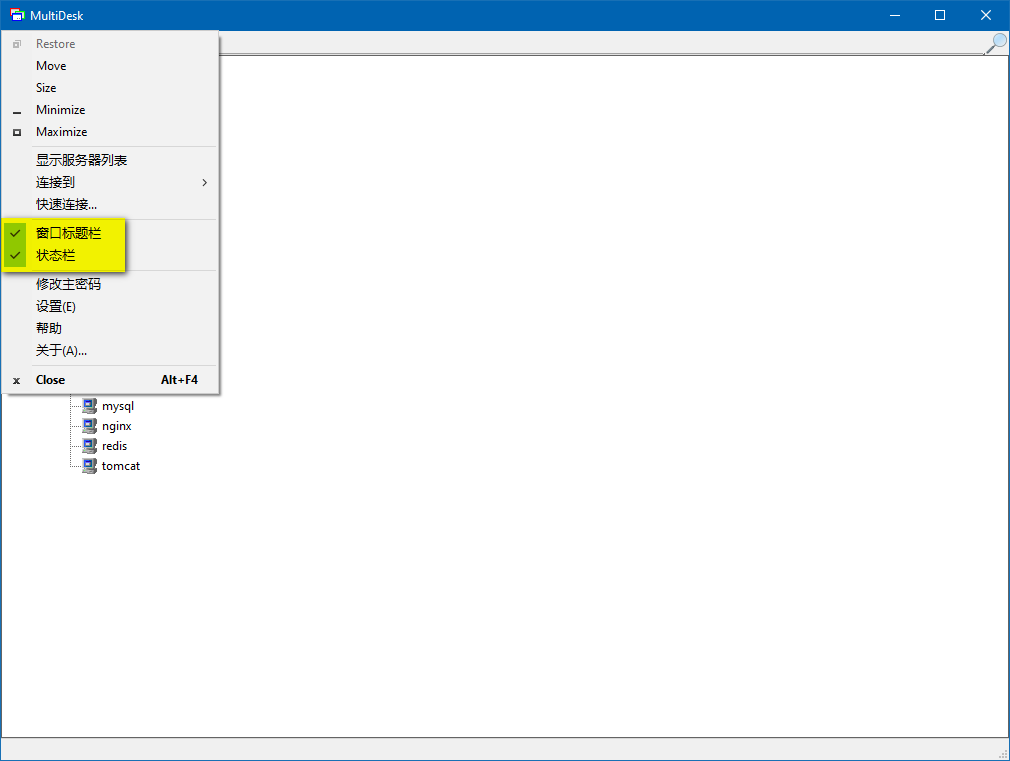Screen dimensions: 1010x761
Task: Choose Move in the system menu
Action: [x=51, y=66]
